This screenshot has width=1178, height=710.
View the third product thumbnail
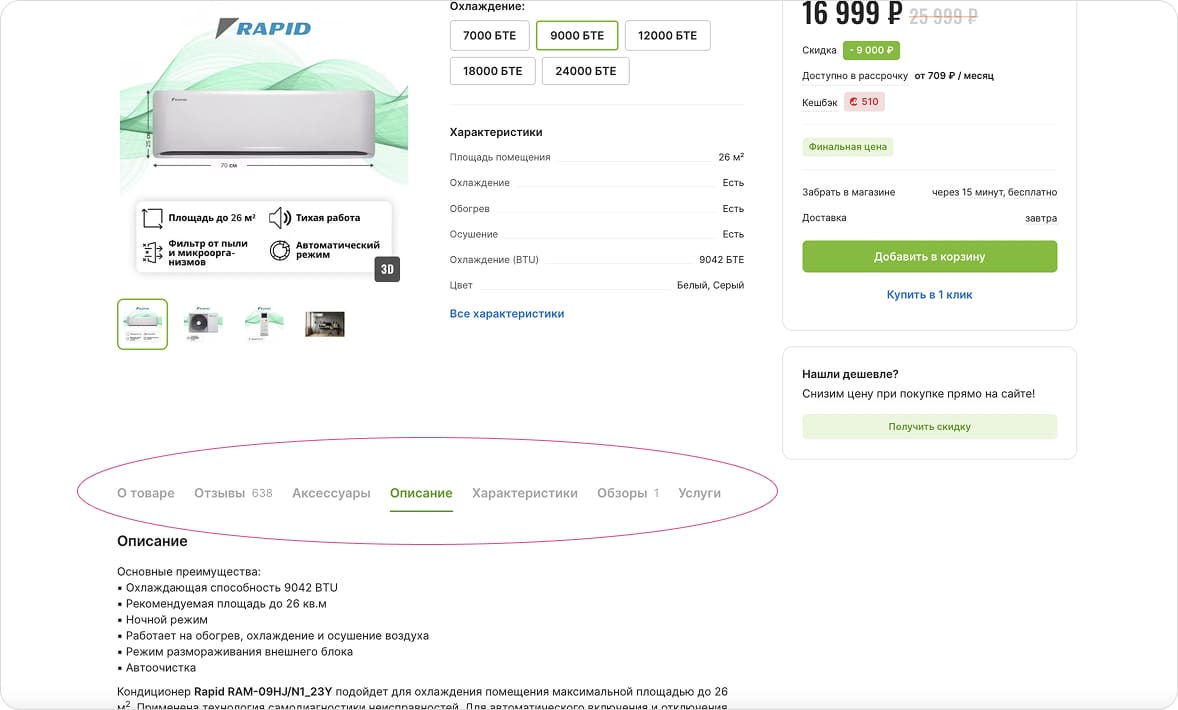pos(264,324)
